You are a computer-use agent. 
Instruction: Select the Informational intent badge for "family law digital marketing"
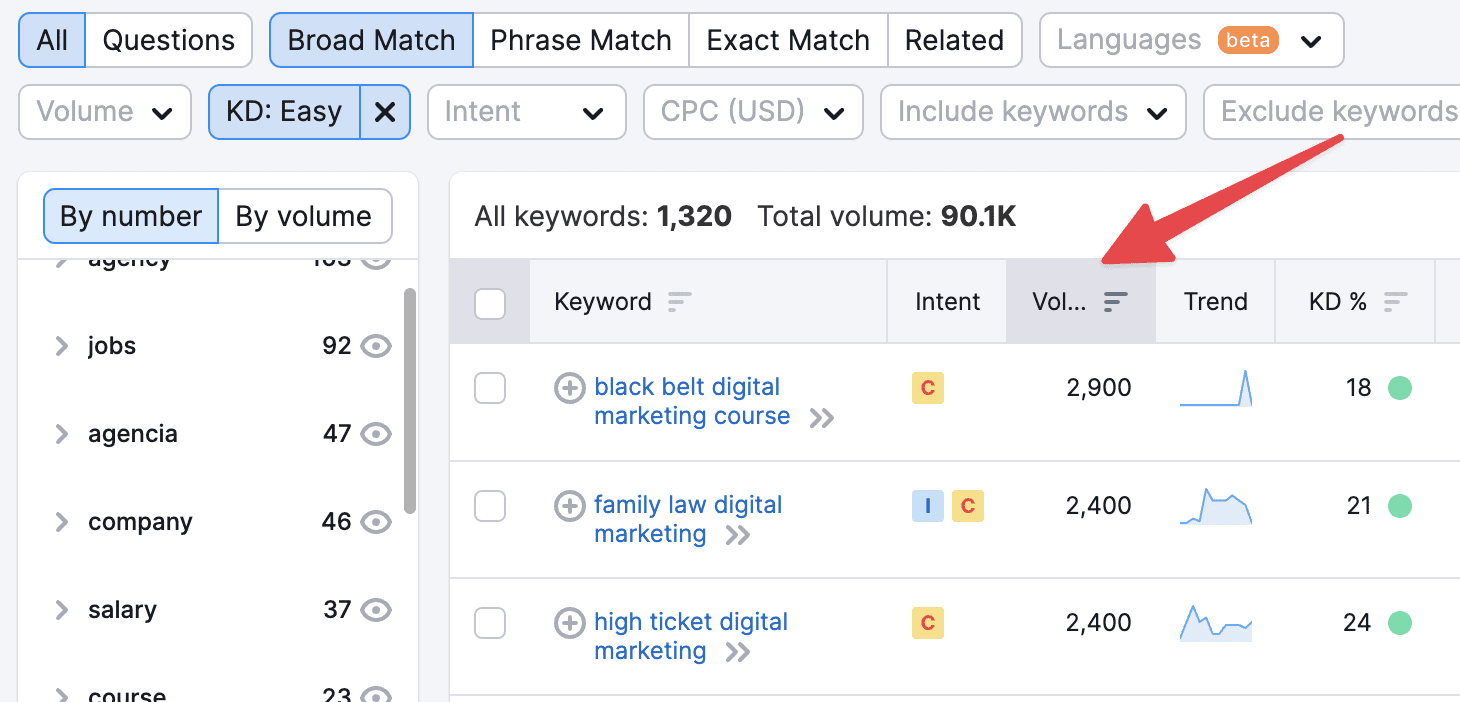coord(927,506)
